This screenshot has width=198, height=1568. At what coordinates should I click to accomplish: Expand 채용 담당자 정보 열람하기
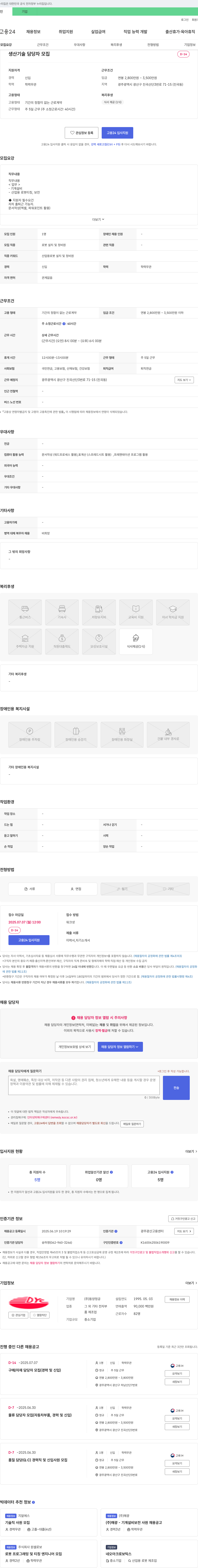coord(120,1047)
